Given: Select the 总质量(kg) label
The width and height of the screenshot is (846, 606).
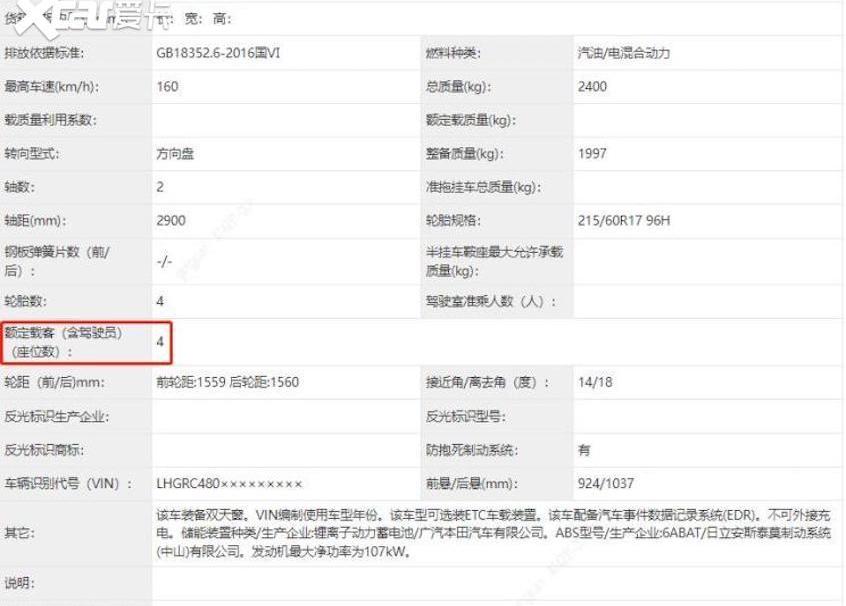Looking at the screenshot, I should (x=458, y=86).
